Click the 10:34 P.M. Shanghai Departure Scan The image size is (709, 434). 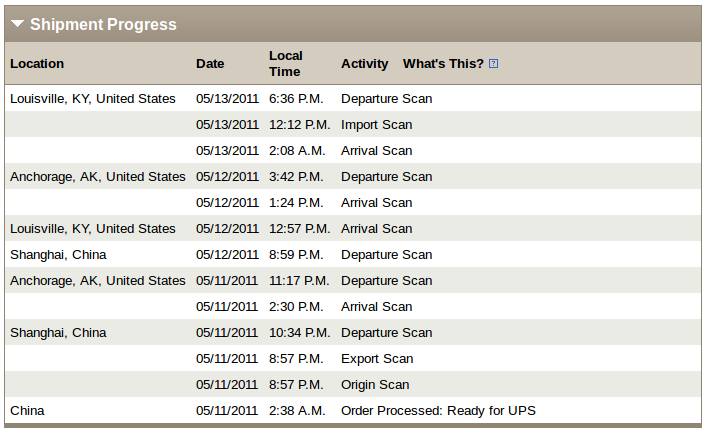353,332
